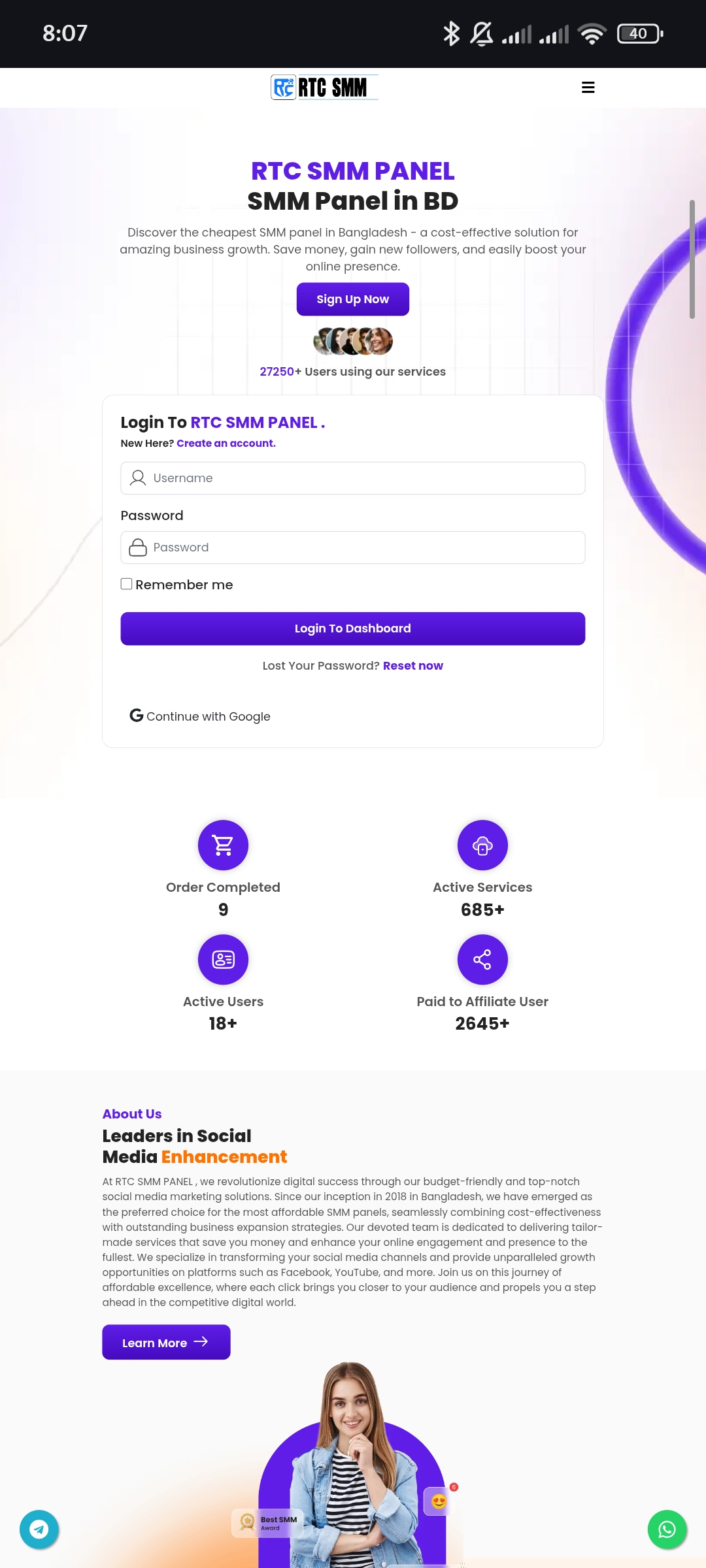Open the Create an account link
The height and width of the screenshot is (1568, 706).
[x=226, y=443]
